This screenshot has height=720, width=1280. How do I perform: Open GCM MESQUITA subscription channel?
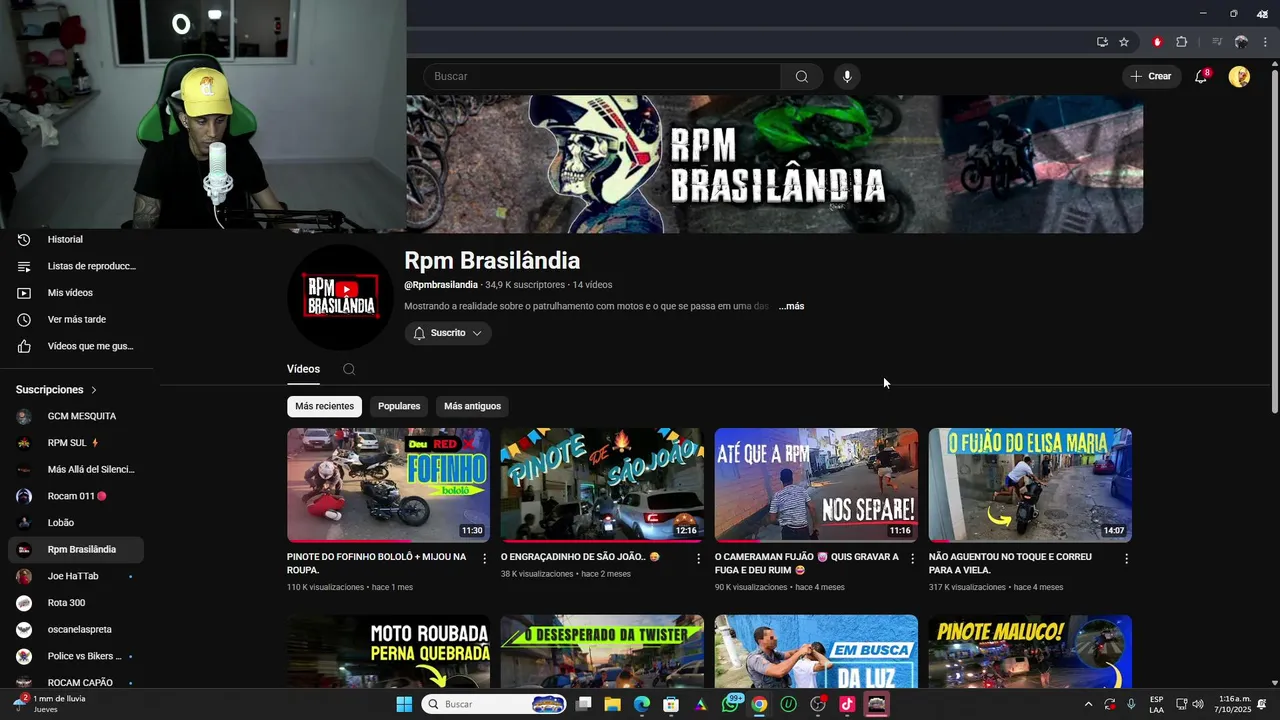[76, 416]
